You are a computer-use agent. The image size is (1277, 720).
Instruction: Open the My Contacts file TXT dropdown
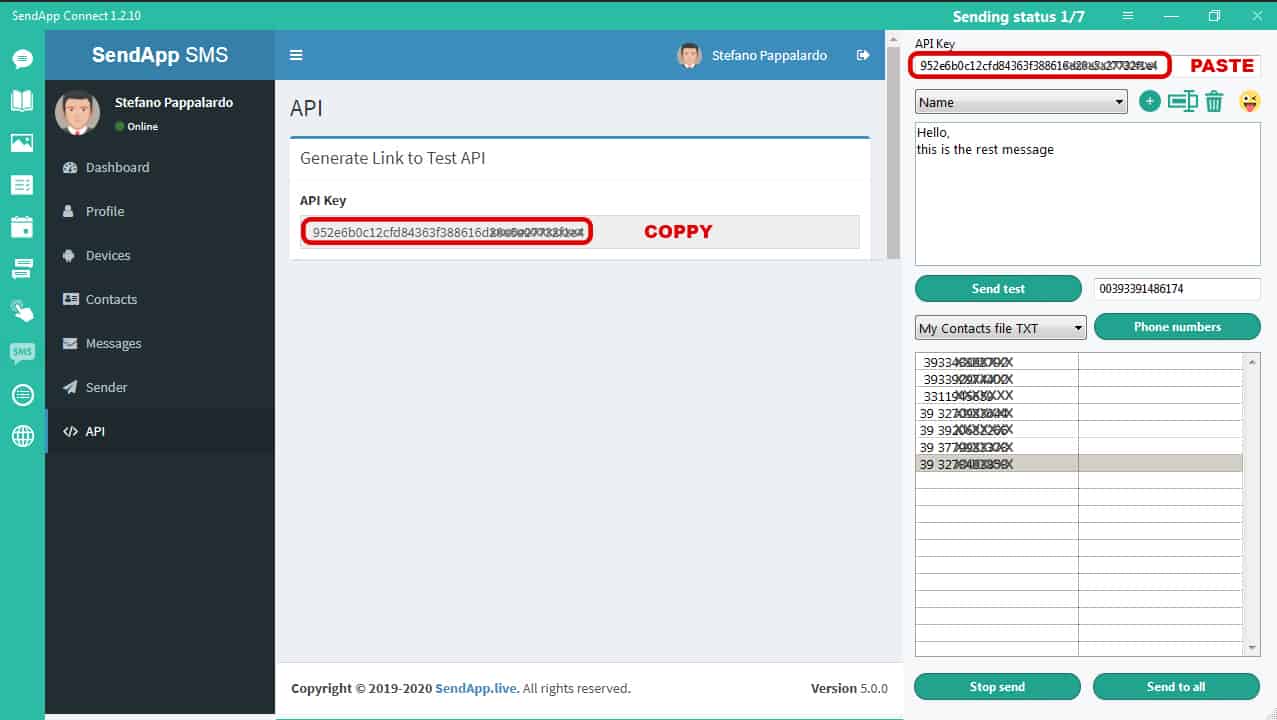pos(1000,328)
